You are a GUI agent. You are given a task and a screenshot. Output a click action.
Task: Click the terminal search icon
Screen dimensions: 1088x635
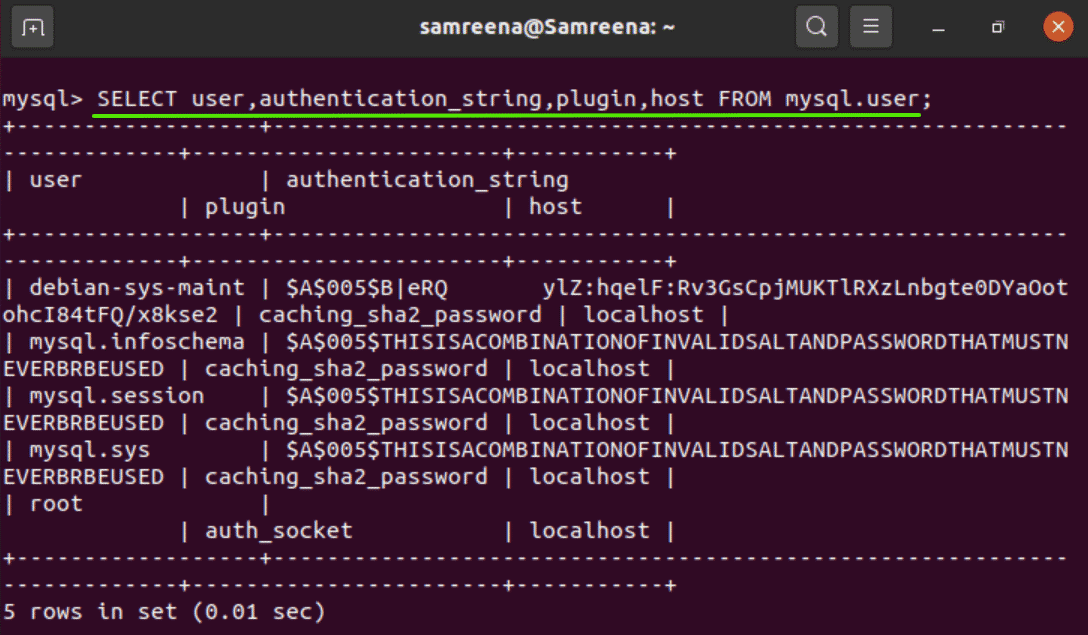tap(817, 27)
